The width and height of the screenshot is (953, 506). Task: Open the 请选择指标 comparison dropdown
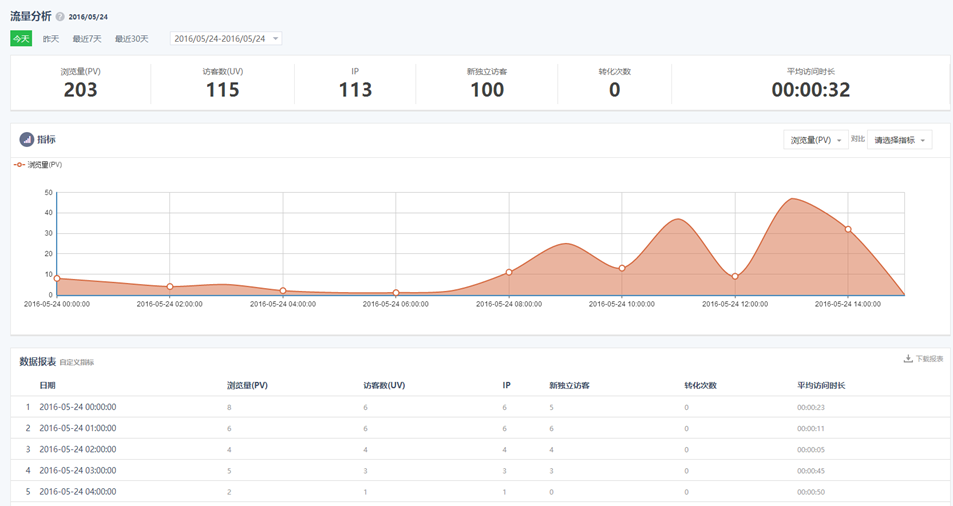pos(899,140)
